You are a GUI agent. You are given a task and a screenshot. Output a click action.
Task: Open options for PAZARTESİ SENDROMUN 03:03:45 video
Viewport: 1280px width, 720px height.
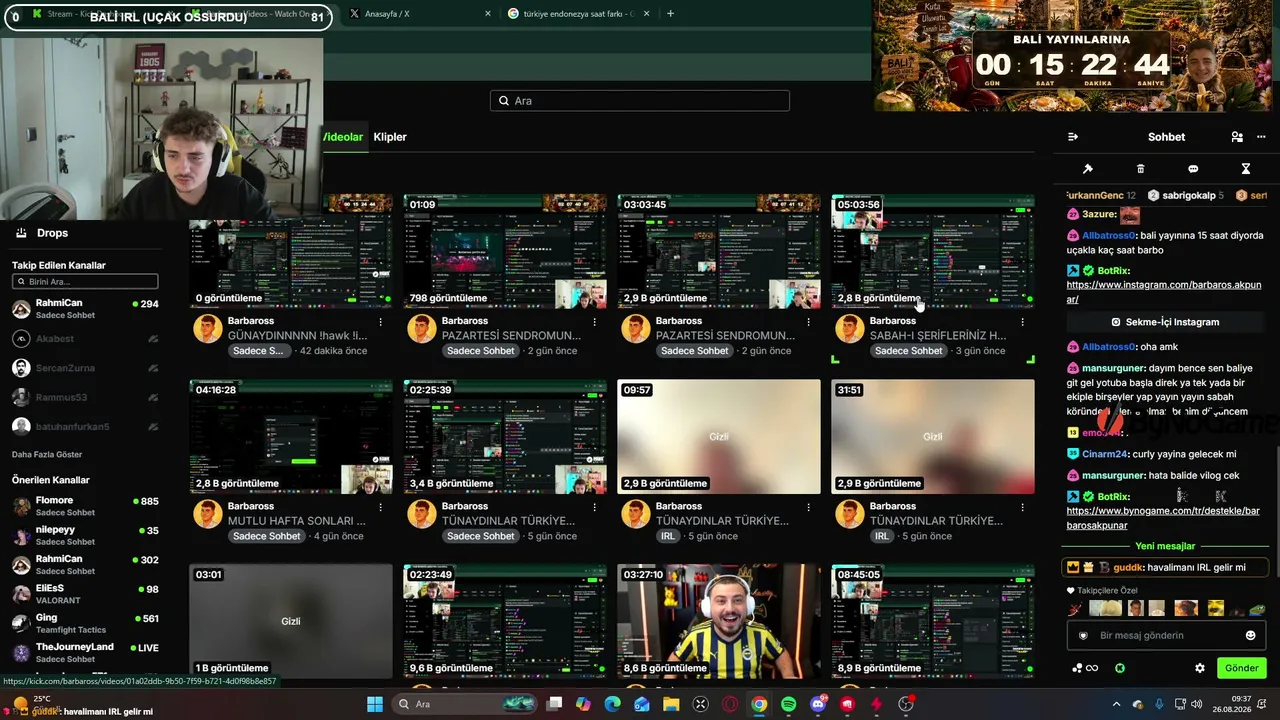(809, 322)
